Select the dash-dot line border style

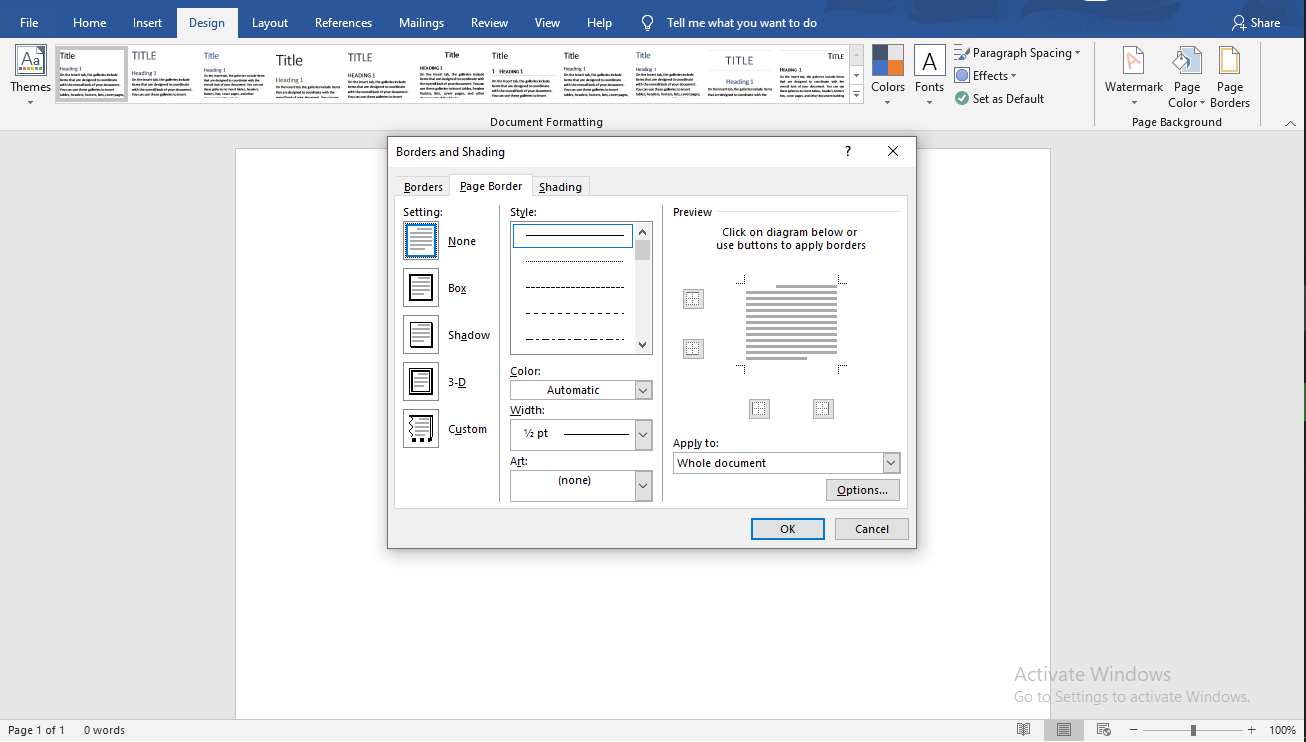point(574,339)
